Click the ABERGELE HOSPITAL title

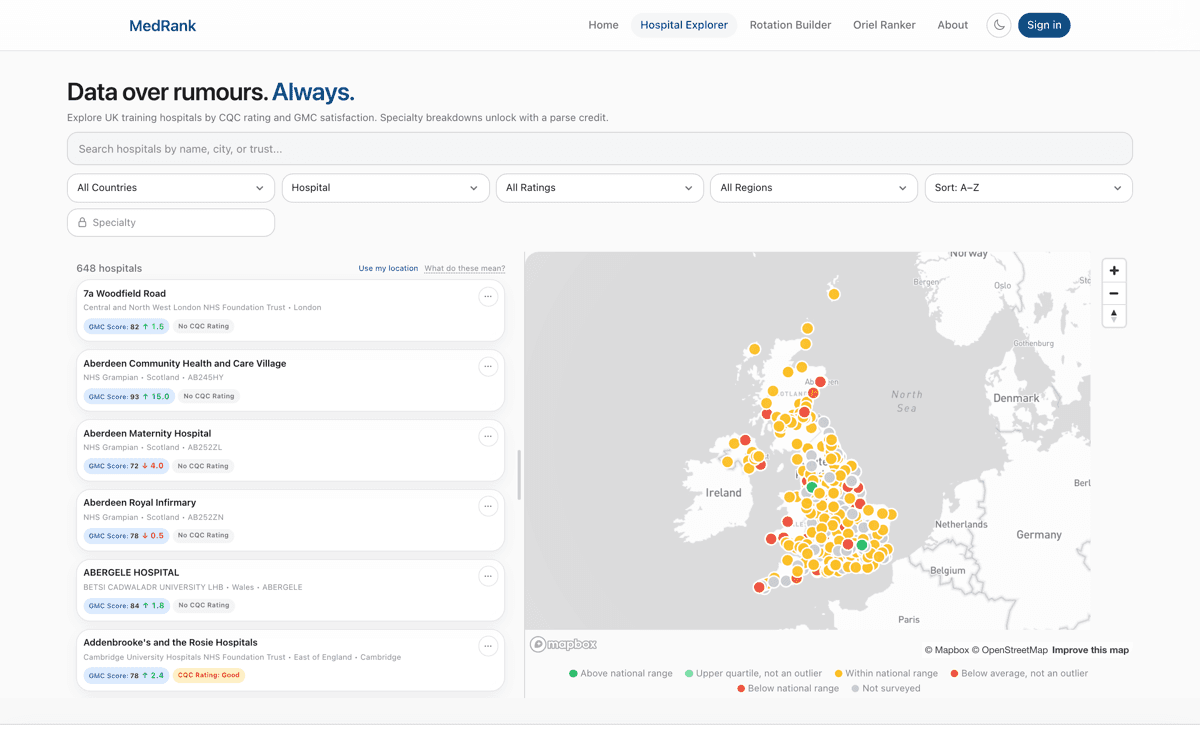coord(131,573)
